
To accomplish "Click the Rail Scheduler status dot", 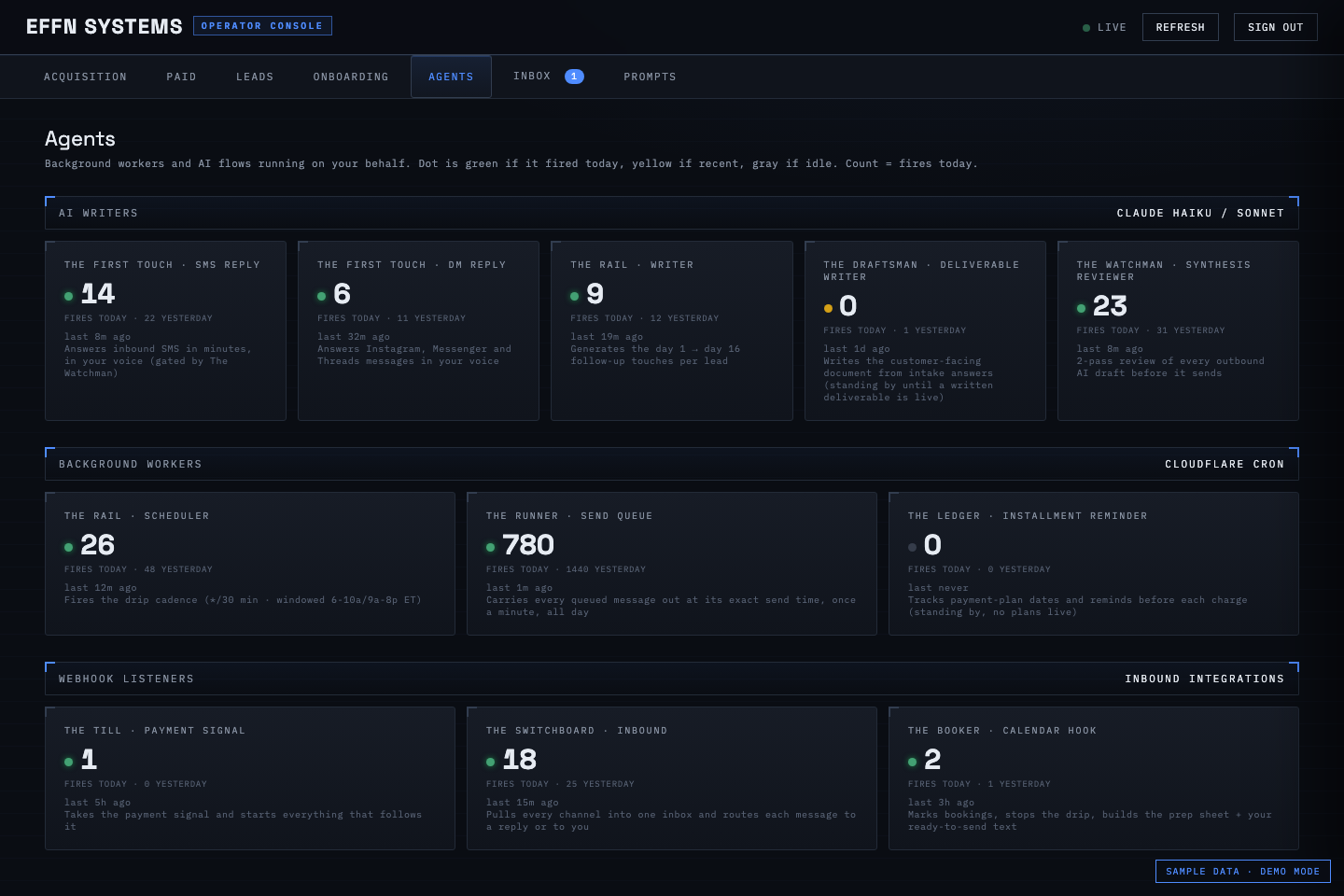I will tap(68, 547).
